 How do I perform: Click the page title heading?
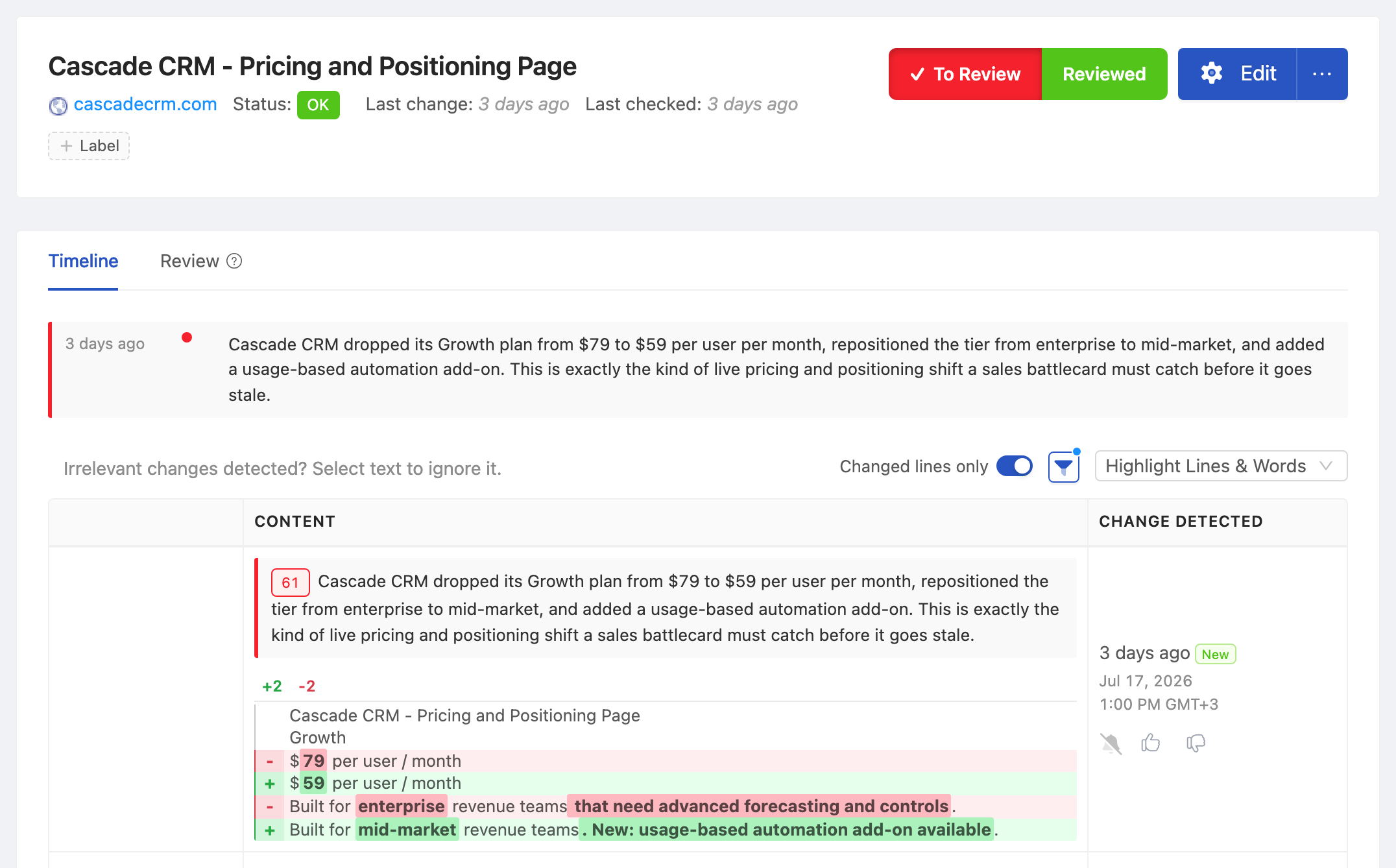(x=312, y=66)
